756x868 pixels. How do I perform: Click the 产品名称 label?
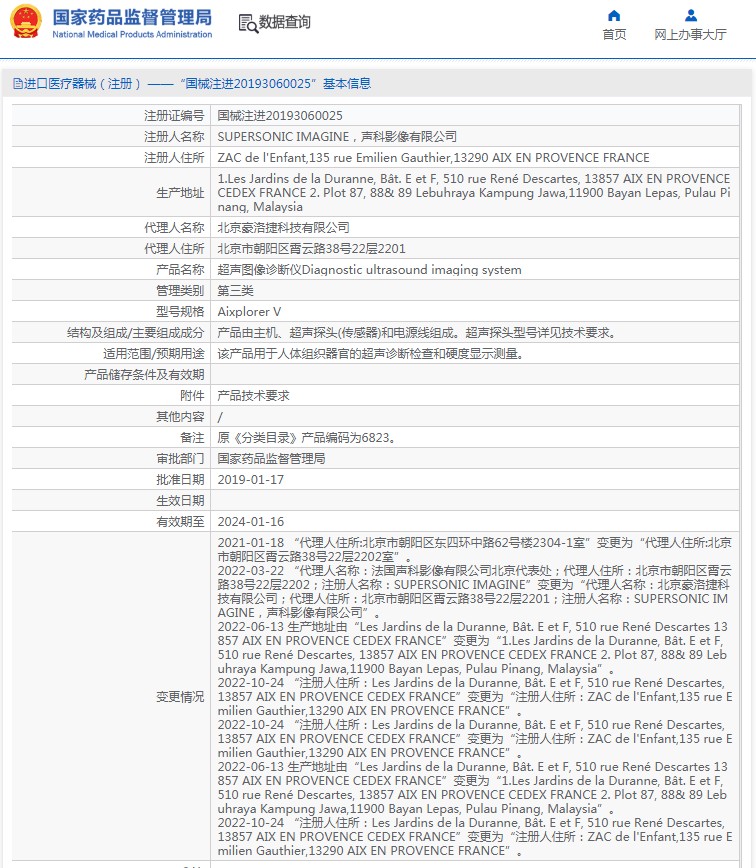(x=180, y=270)
